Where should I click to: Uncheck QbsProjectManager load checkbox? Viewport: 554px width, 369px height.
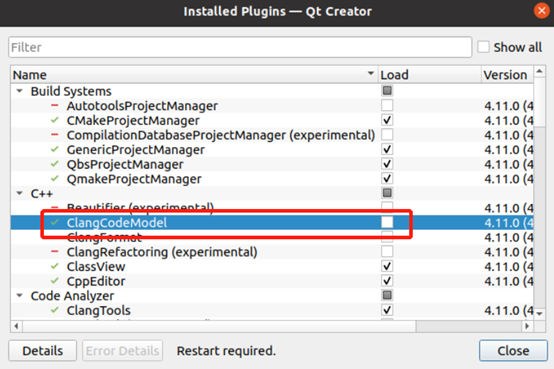387,164
